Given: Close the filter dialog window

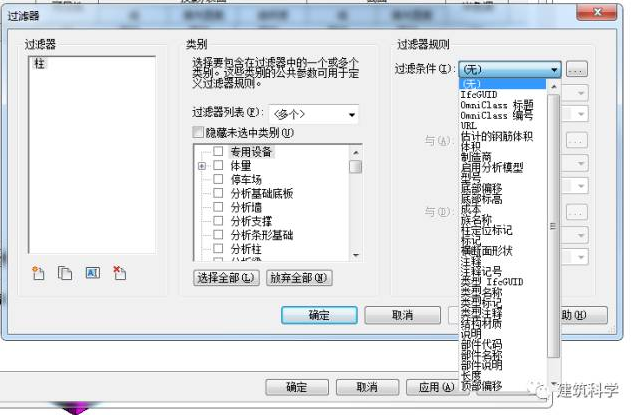Looking at the screenshot, I should click(x=598, y=10).
